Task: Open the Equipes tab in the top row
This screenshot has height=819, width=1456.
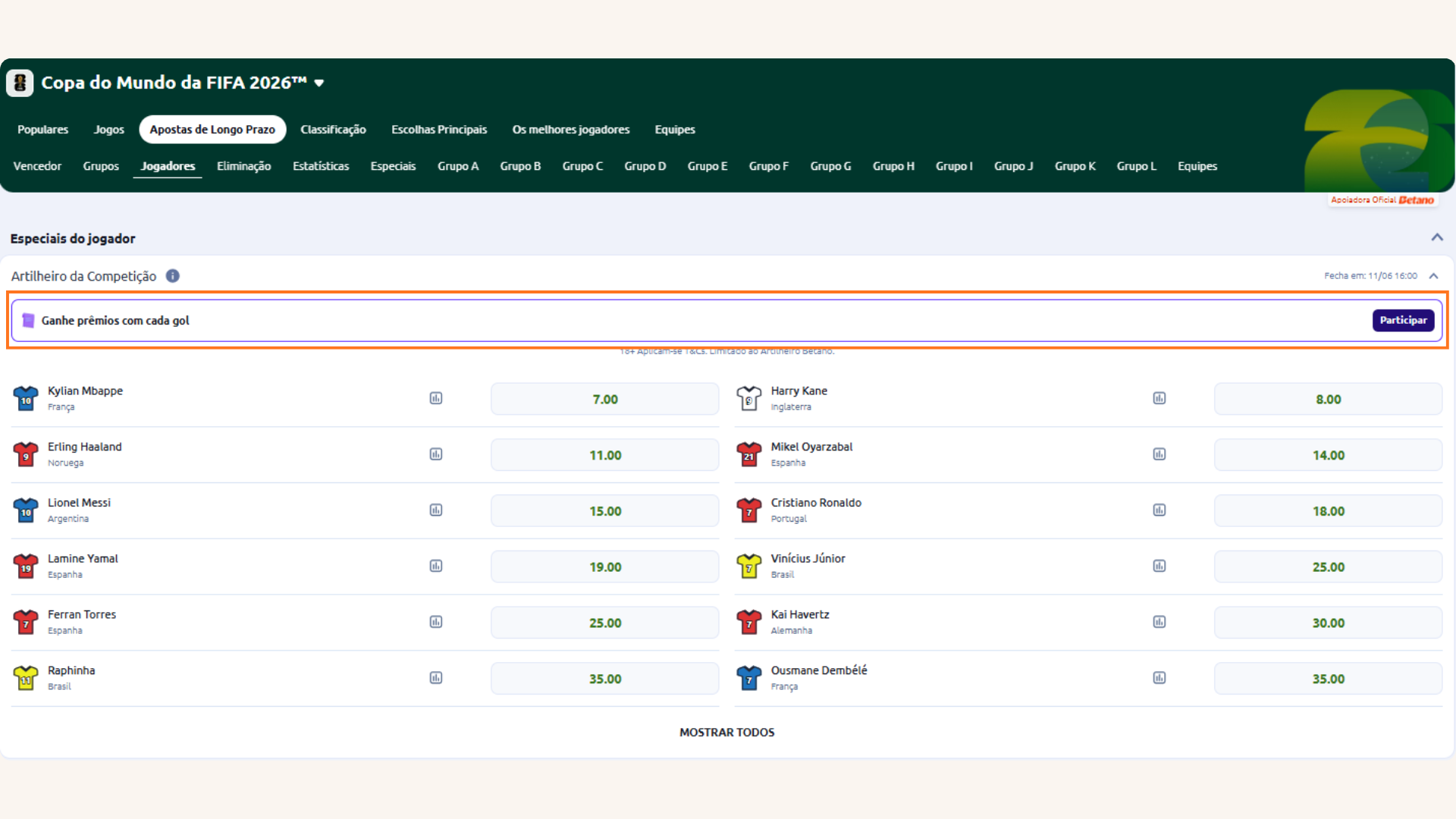Action: pyautogui.click(x=675, y=130)
